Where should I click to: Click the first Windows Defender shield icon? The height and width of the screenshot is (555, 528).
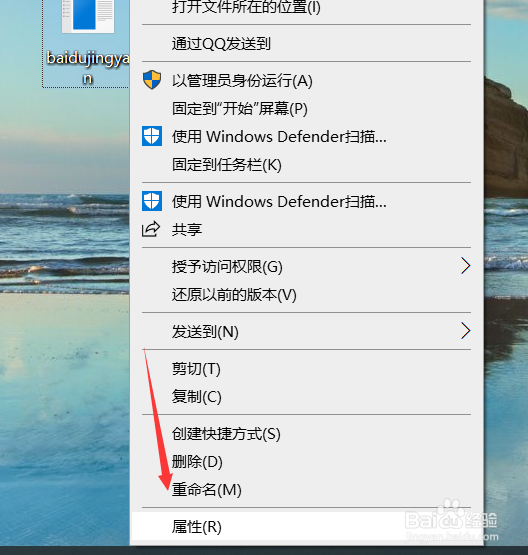pyautogui.click(x=152, y=136)
